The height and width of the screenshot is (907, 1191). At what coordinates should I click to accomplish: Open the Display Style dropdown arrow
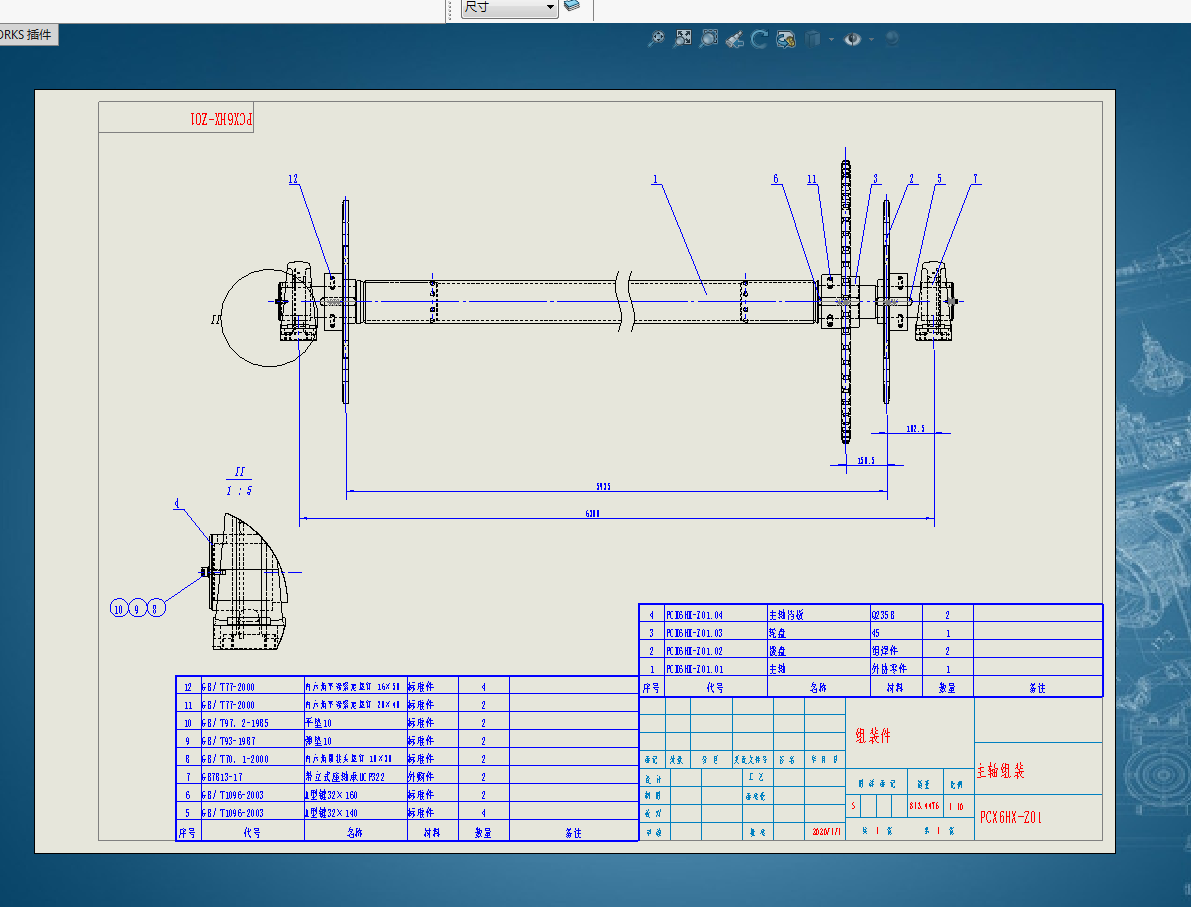click(x=831, y=39)
